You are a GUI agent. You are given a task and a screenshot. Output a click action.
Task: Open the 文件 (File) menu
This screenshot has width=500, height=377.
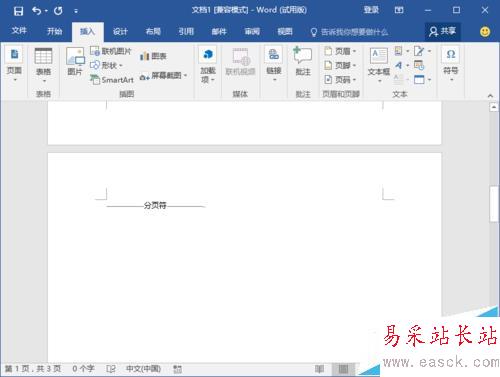click(19, 31)
